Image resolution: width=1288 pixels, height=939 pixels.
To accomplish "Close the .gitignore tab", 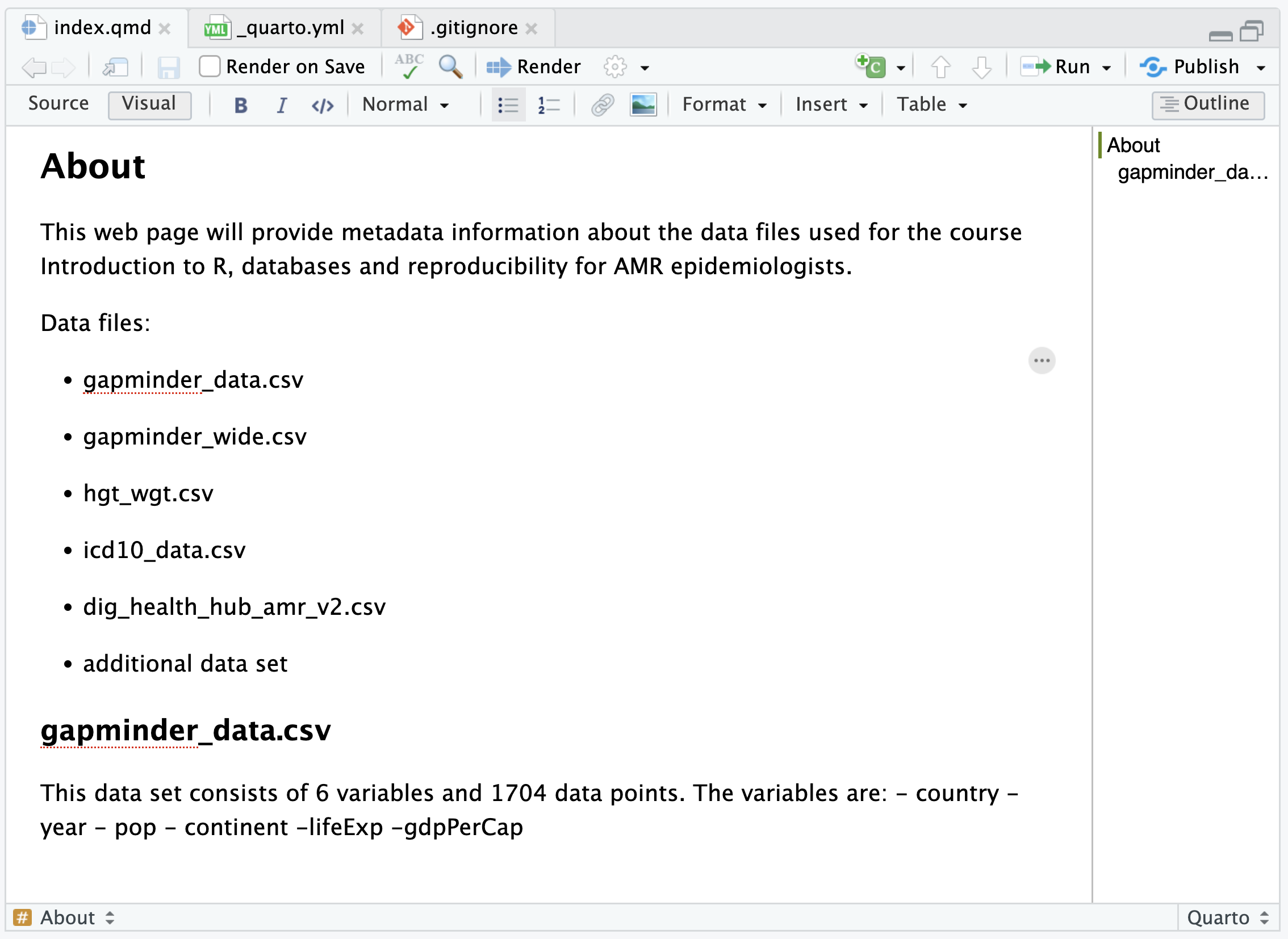I will pos(532,28).
